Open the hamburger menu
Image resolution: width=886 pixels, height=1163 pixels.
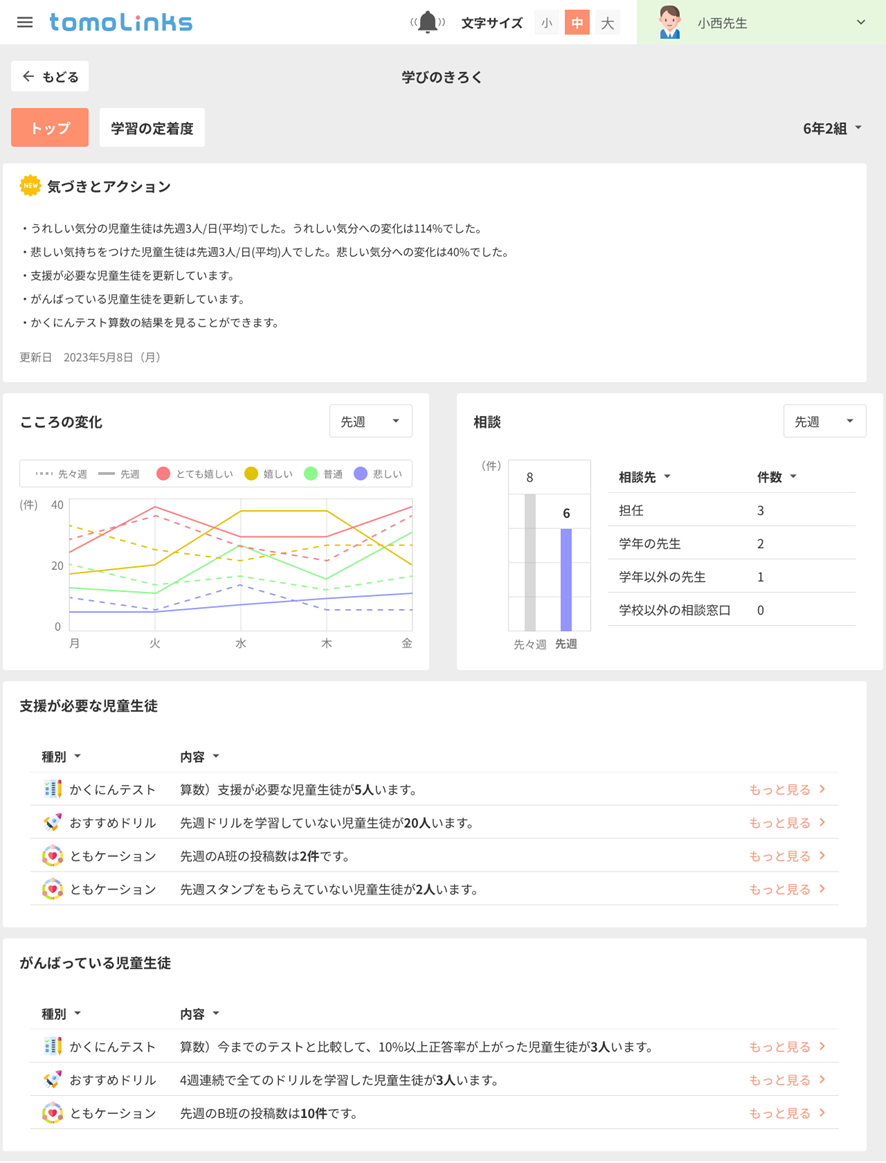(25, 22)
